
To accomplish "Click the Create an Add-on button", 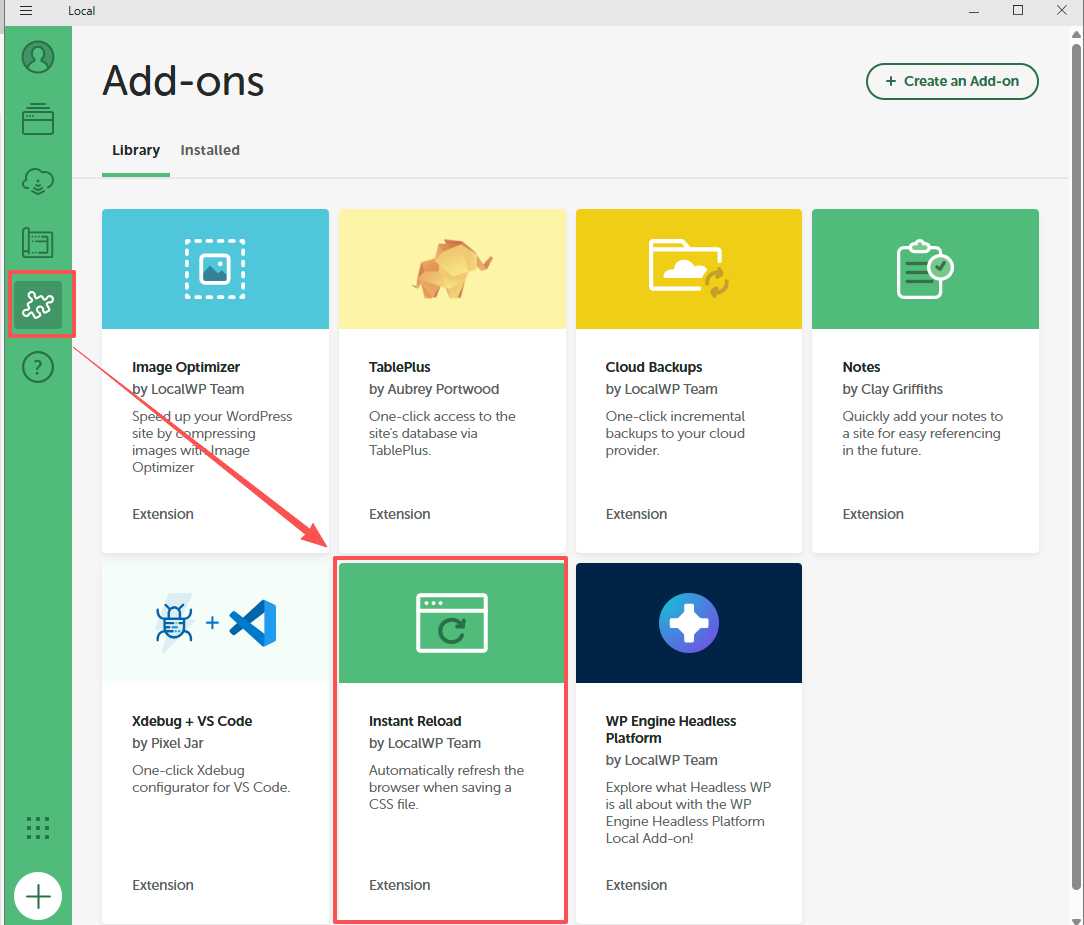I will click(952, 81).
